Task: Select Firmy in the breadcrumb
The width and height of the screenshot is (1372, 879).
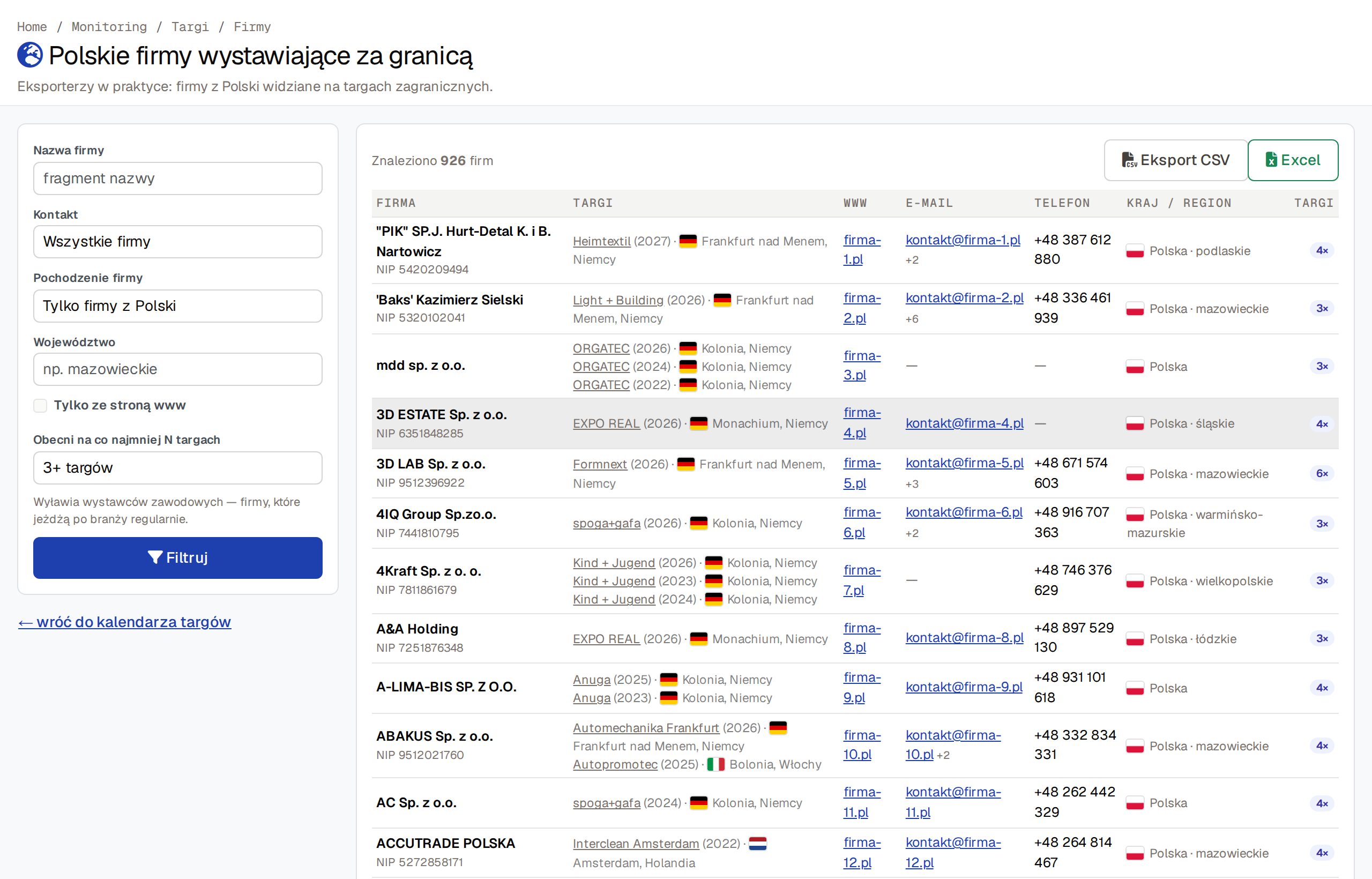Action: click(252, 27)
